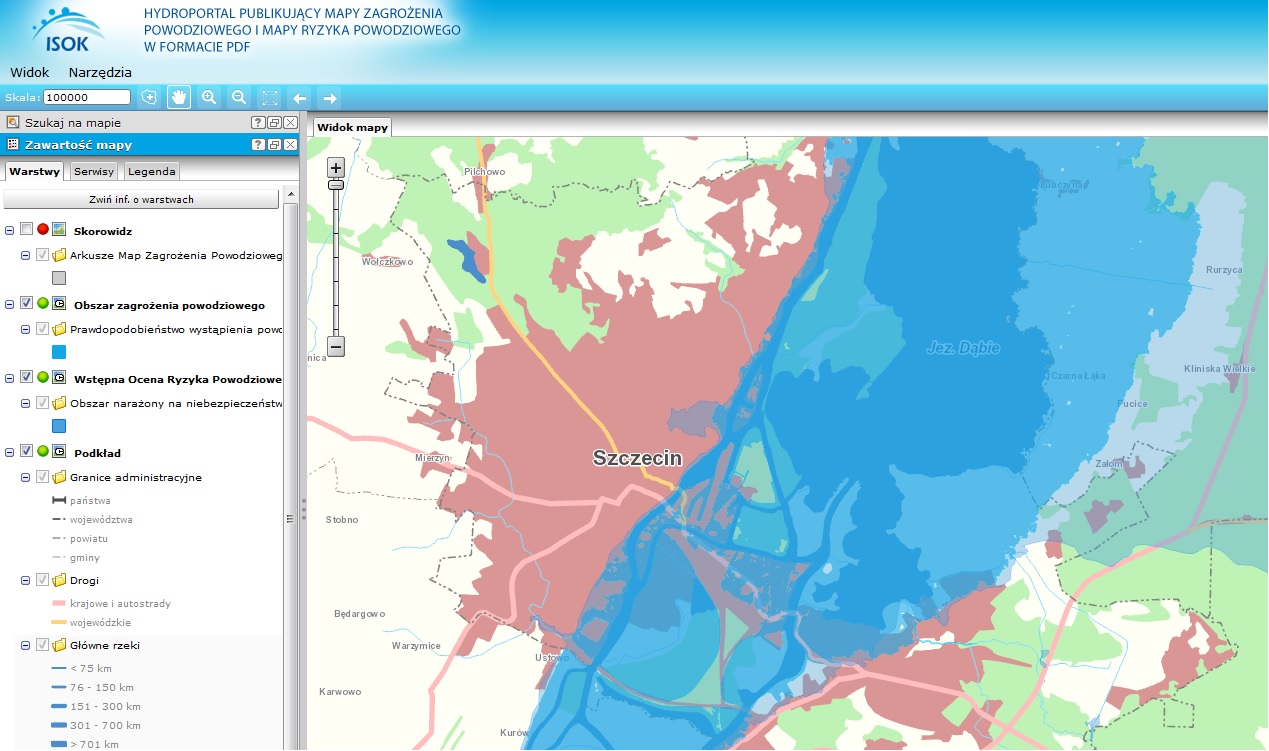
Task: Collapse the Skorowidz layer group
Action: click(9, 230)
